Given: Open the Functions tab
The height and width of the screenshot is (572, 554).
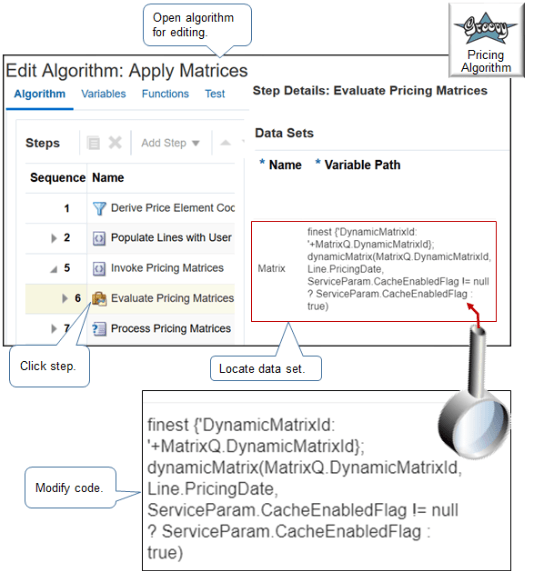Looking at the screenshot, I should pyautogui.click(x=165, y=94).
